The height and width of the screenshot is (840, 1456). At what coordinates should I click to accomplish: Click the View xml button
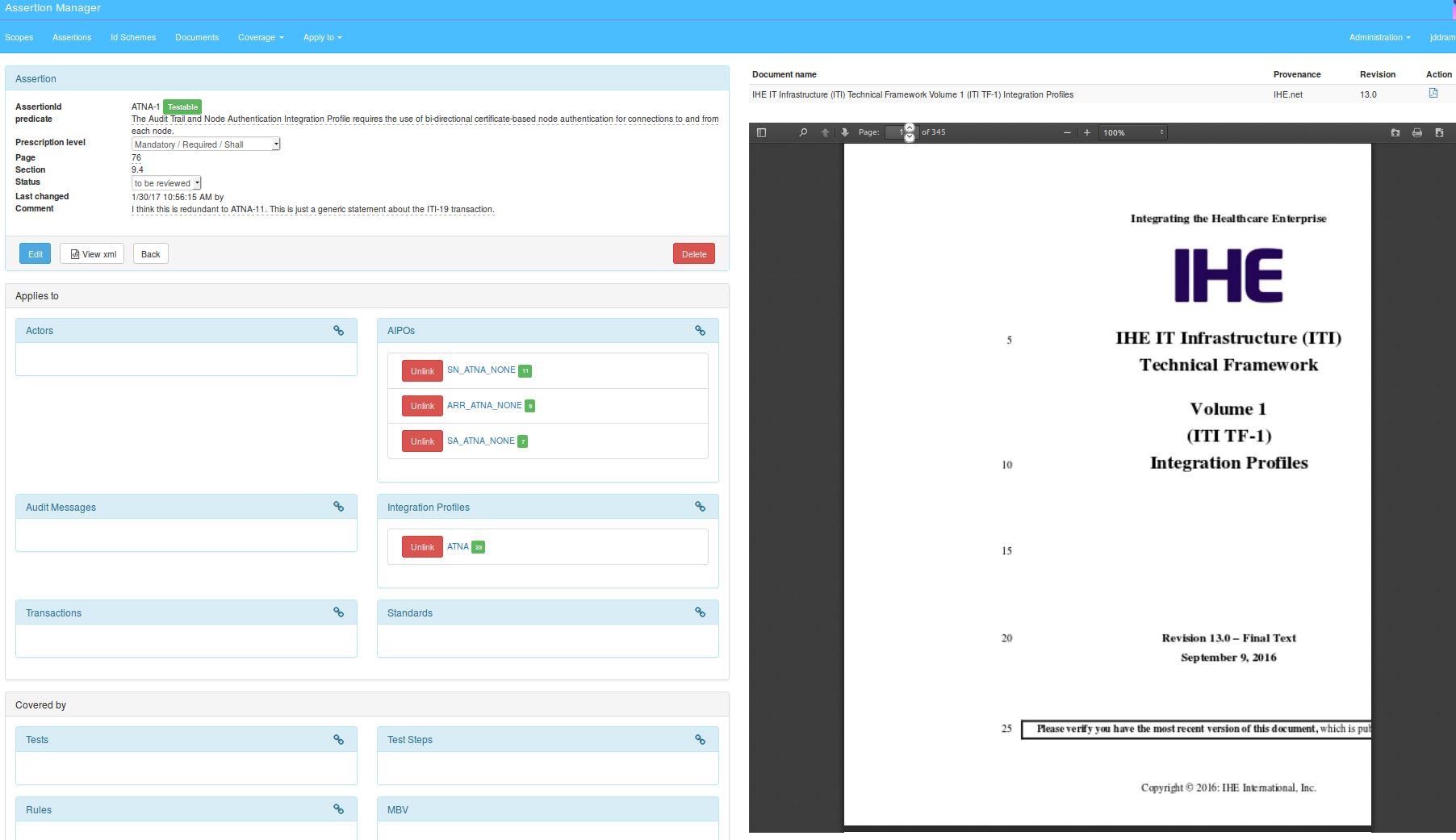92,254
